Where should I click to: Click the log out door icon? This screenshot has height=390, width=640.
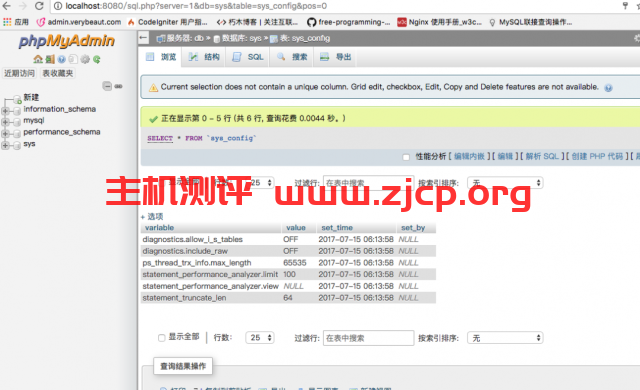click(x=50, y=60)
